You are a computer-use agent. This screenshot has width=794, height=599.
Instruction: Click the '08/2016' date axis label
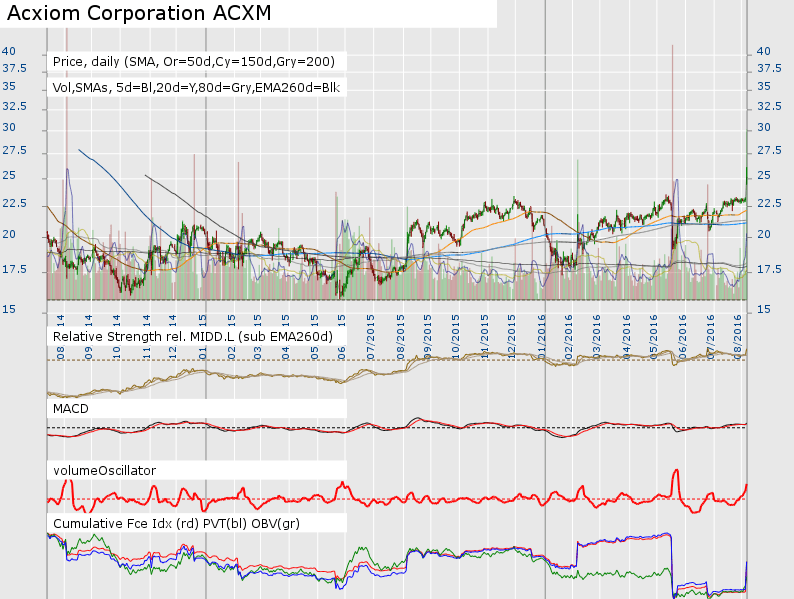(x=738, y=337)
